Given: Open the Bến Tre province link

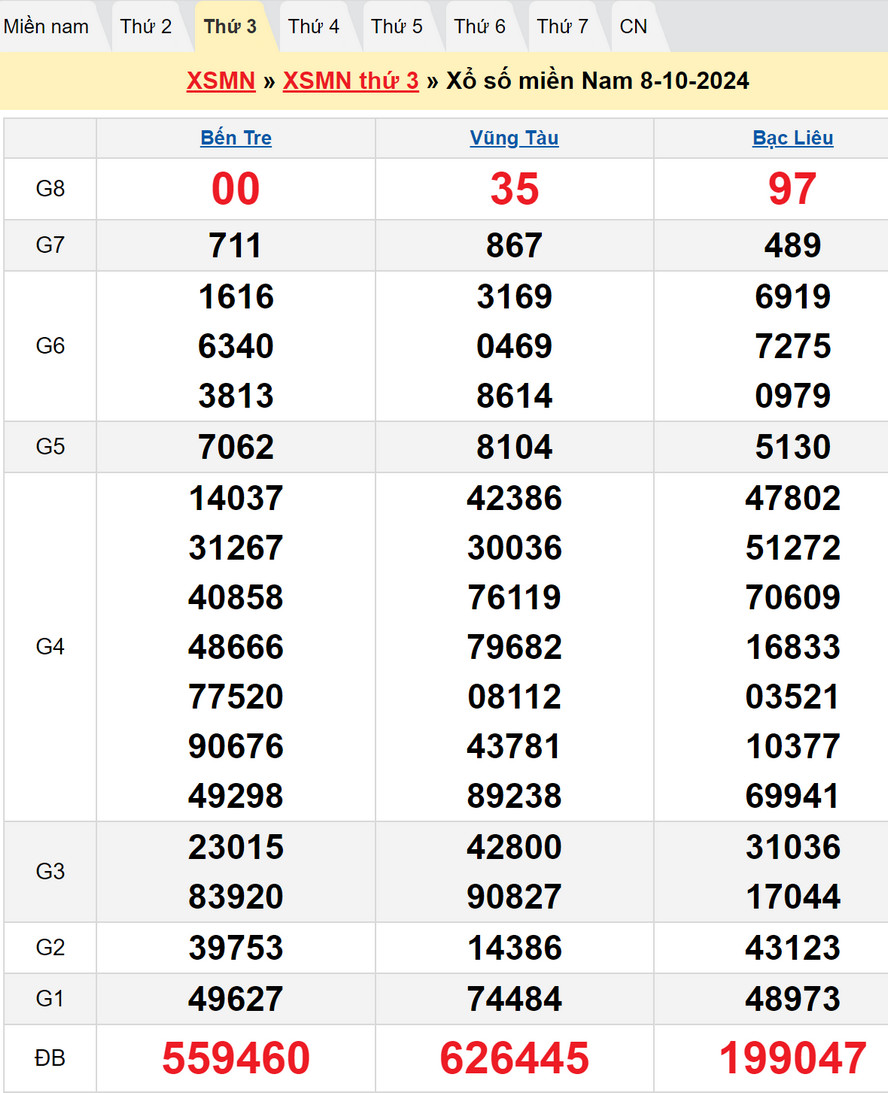Looking at the screenshot, I should pos(236,138).
